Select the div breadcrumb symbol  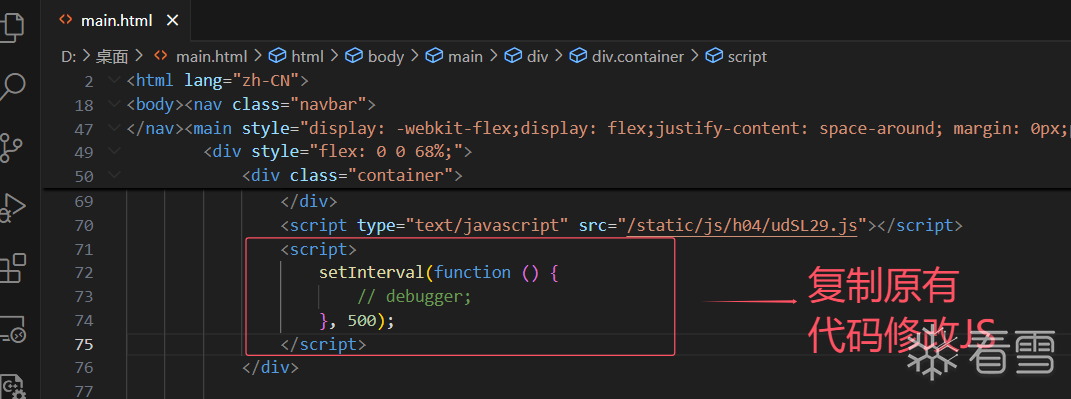point(527,57)
